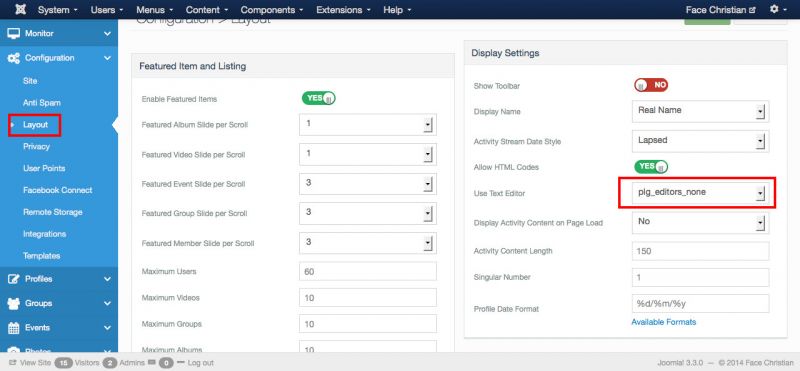Click the Groups people icon

(14, 303)
